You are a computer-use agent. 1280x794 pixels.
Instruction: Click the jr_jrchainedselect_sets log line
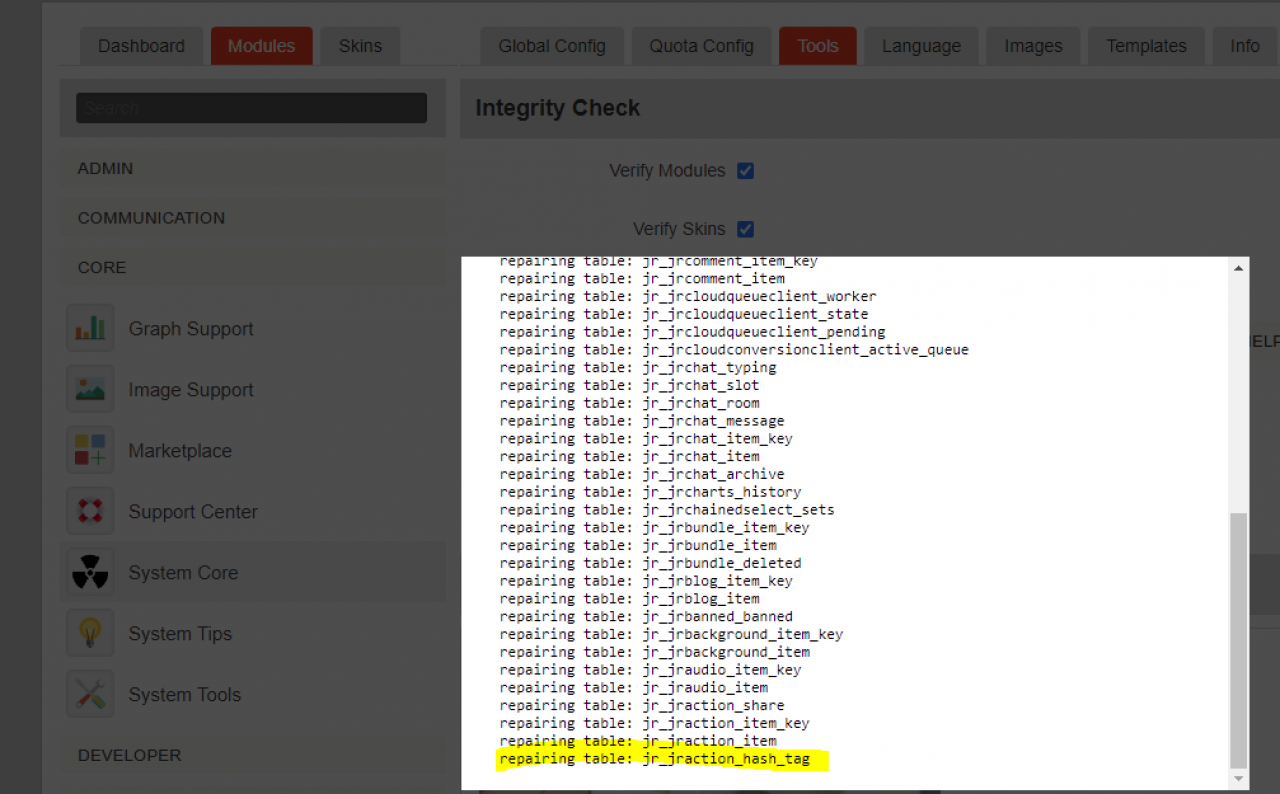coord(667,510)
